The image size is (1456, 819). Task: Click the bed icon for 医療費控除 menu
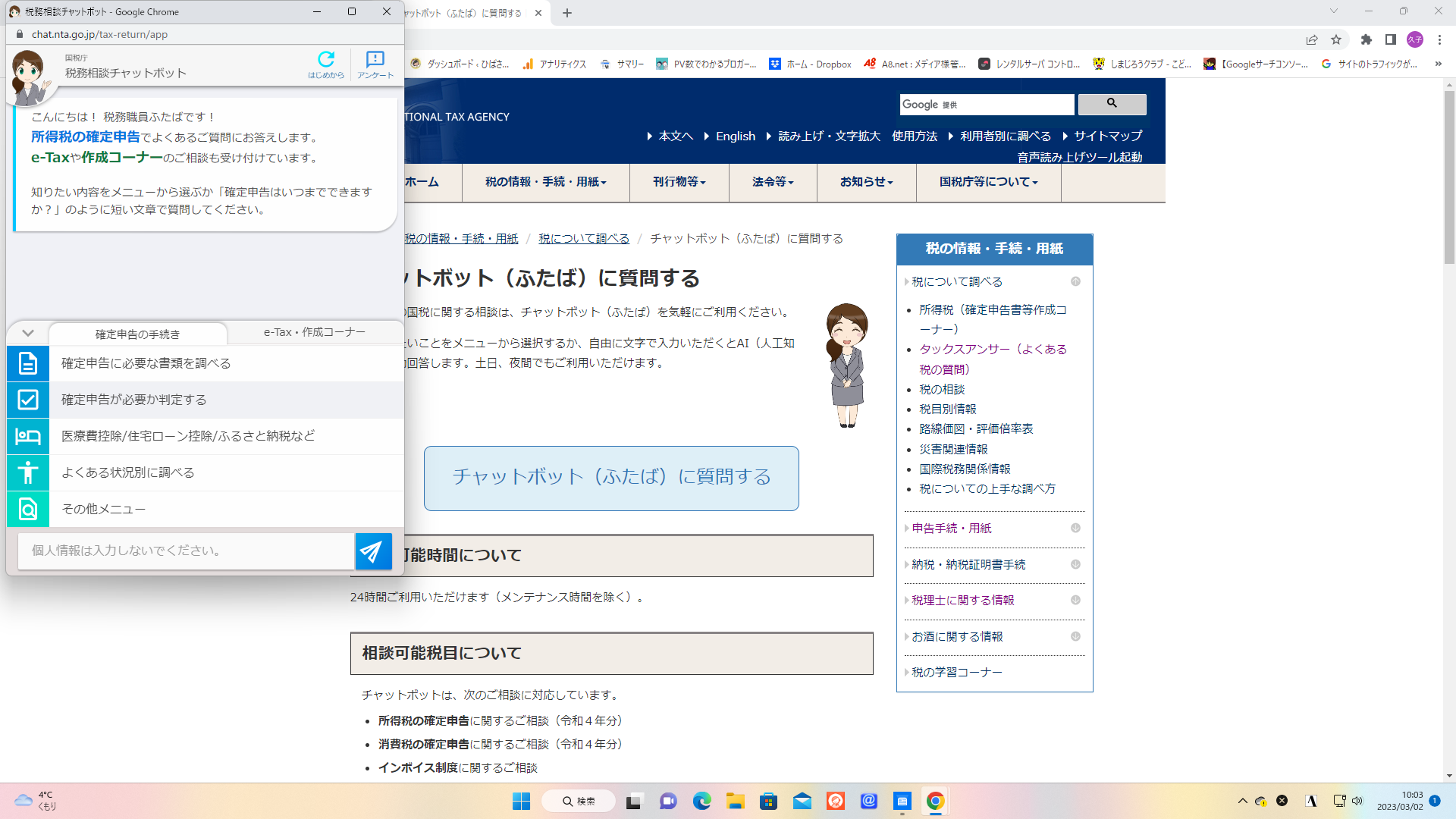[28, 436]
